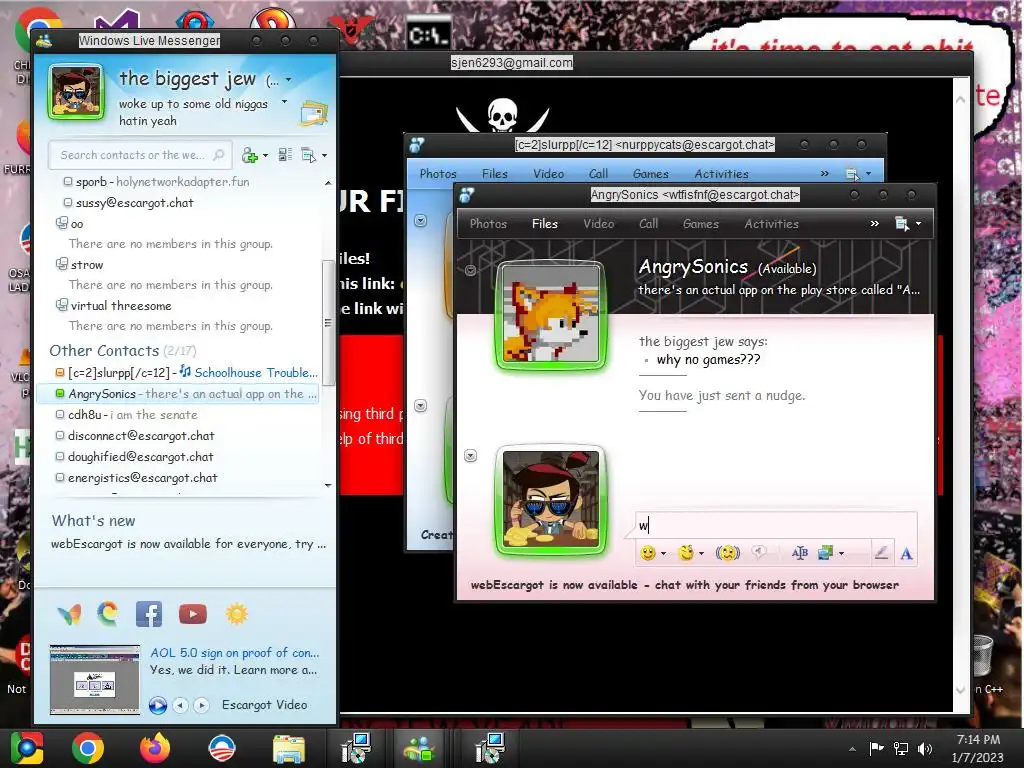Open the MSN butterfly icon in bottom bar

69,614
